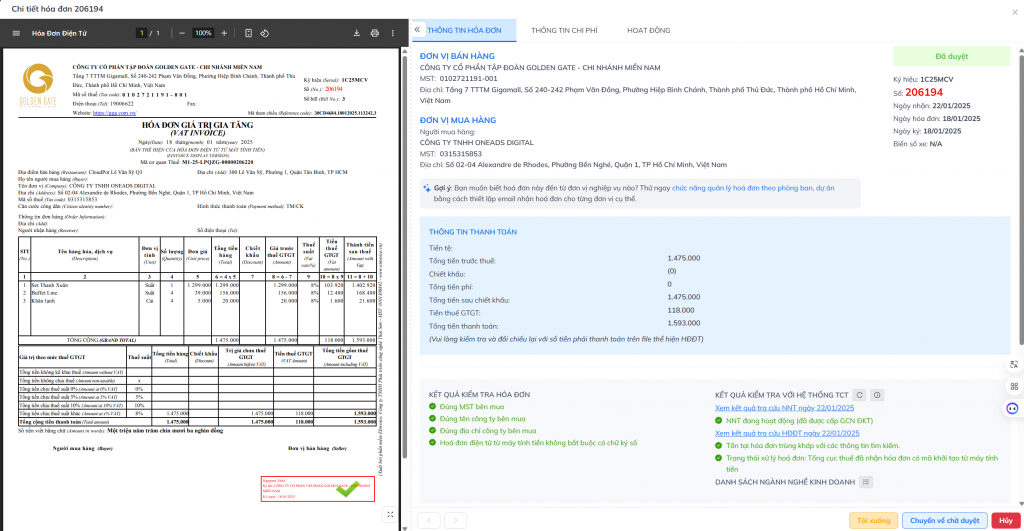Switch to the HOẠT ĐỘNG tab
This screenshot has height=531, width=1024.
pyautogui.click(x=648, y=31)
